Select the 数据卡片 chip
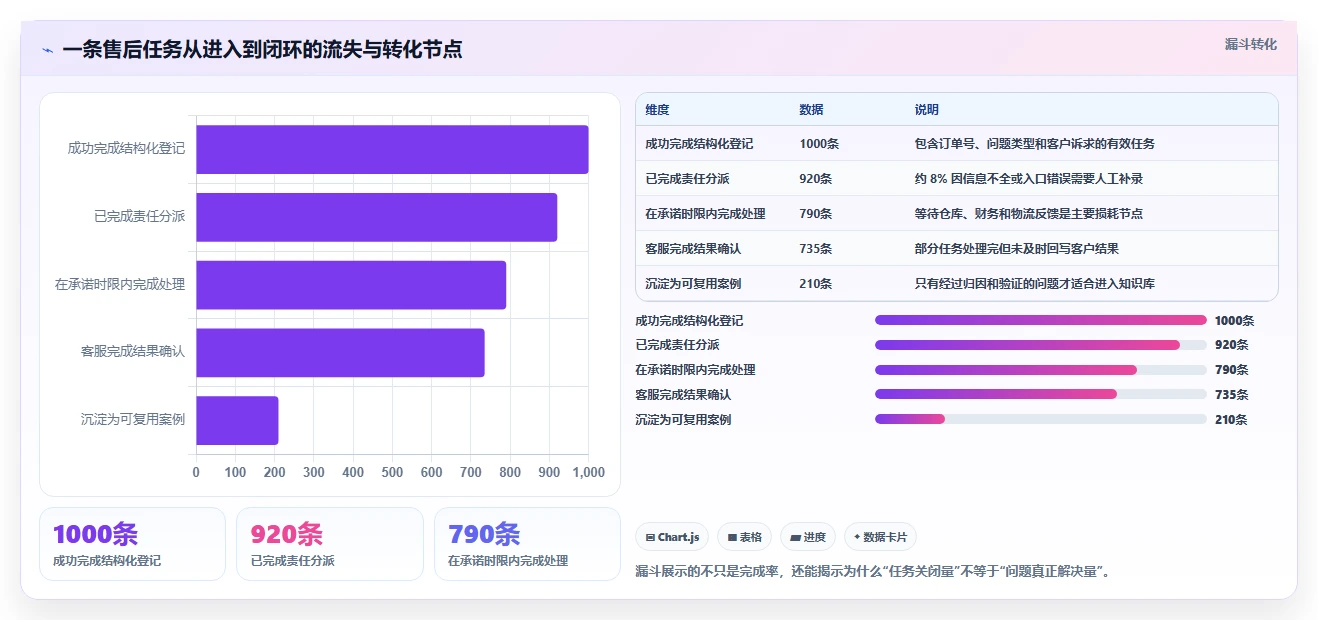Image resolution: width=1318 pixels, height=620 pixels. pos(880,537)
